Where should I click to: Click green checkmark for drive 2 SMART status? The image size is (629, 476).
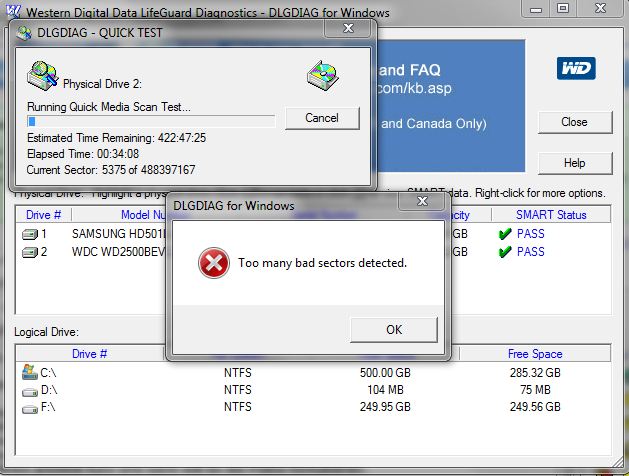(x=505, y=252)
